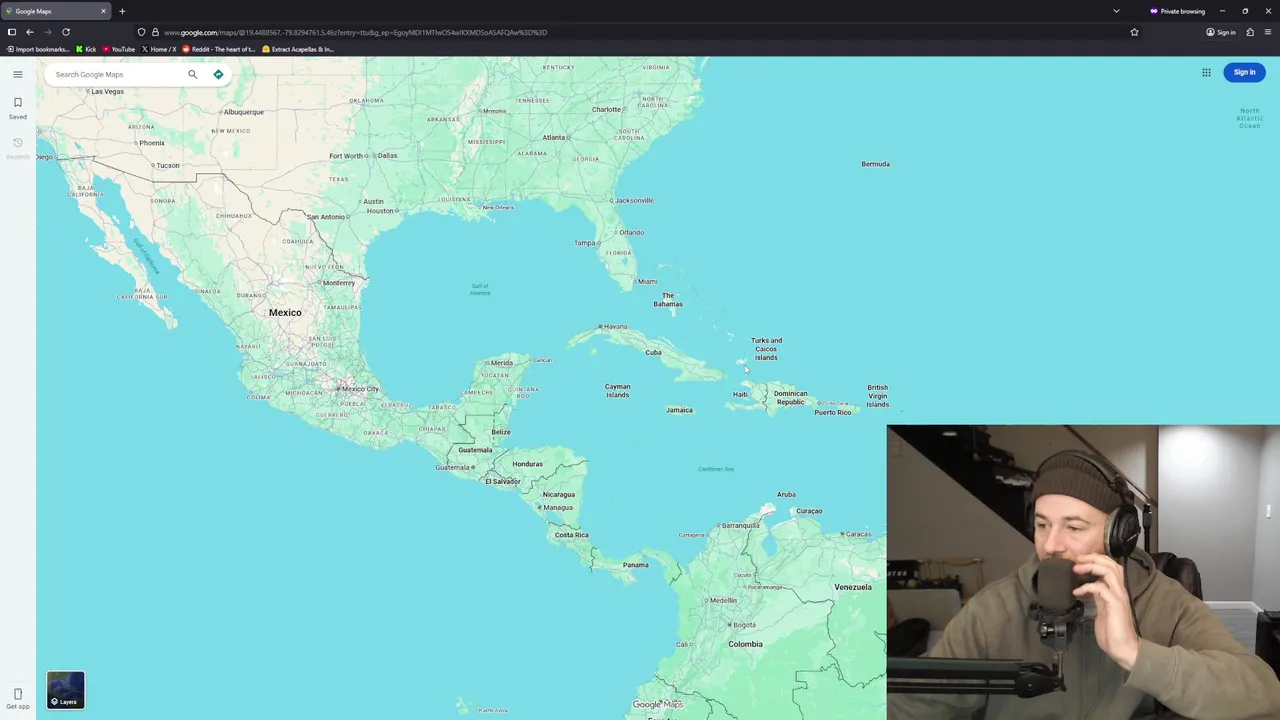Viewport: 1280px width, 720px height.
Task: Click the Jamaica map label
Action: (679, 410)
